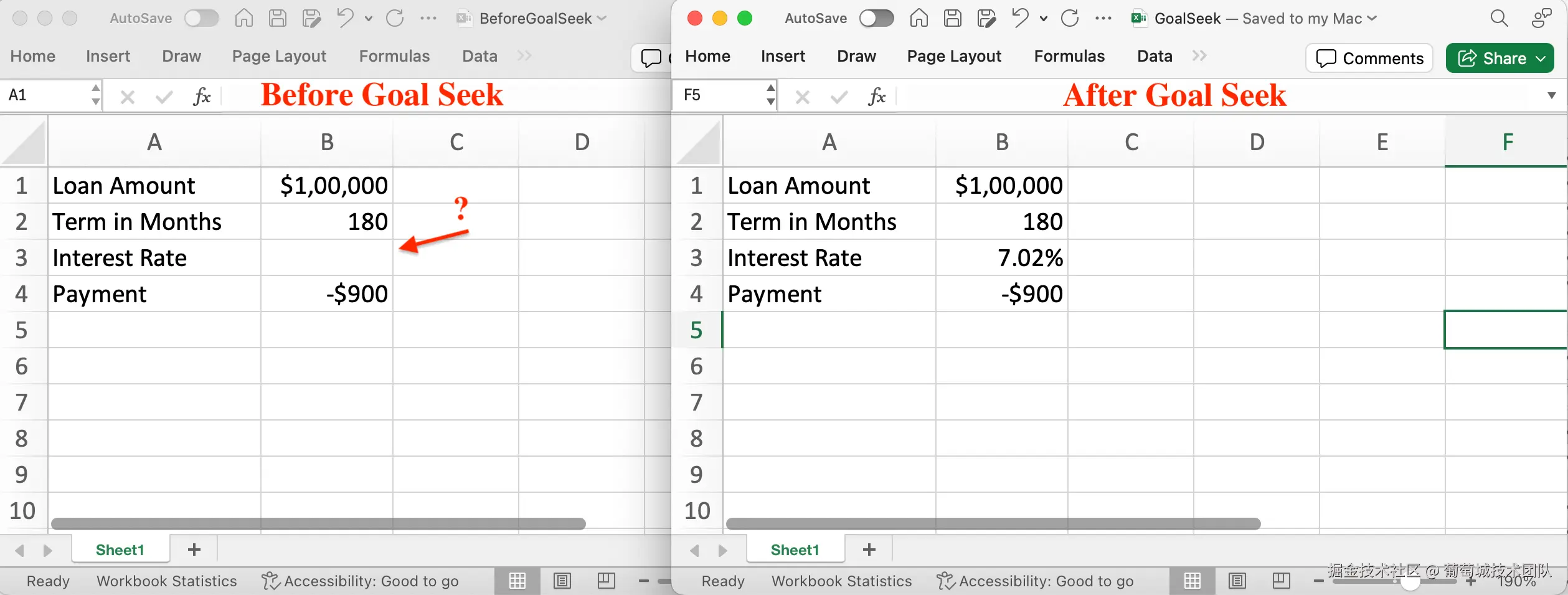The image size is (1568, 595).
Task: Click the collaboration people icon in GoalSeek
Action: [x=1541, y=18]
